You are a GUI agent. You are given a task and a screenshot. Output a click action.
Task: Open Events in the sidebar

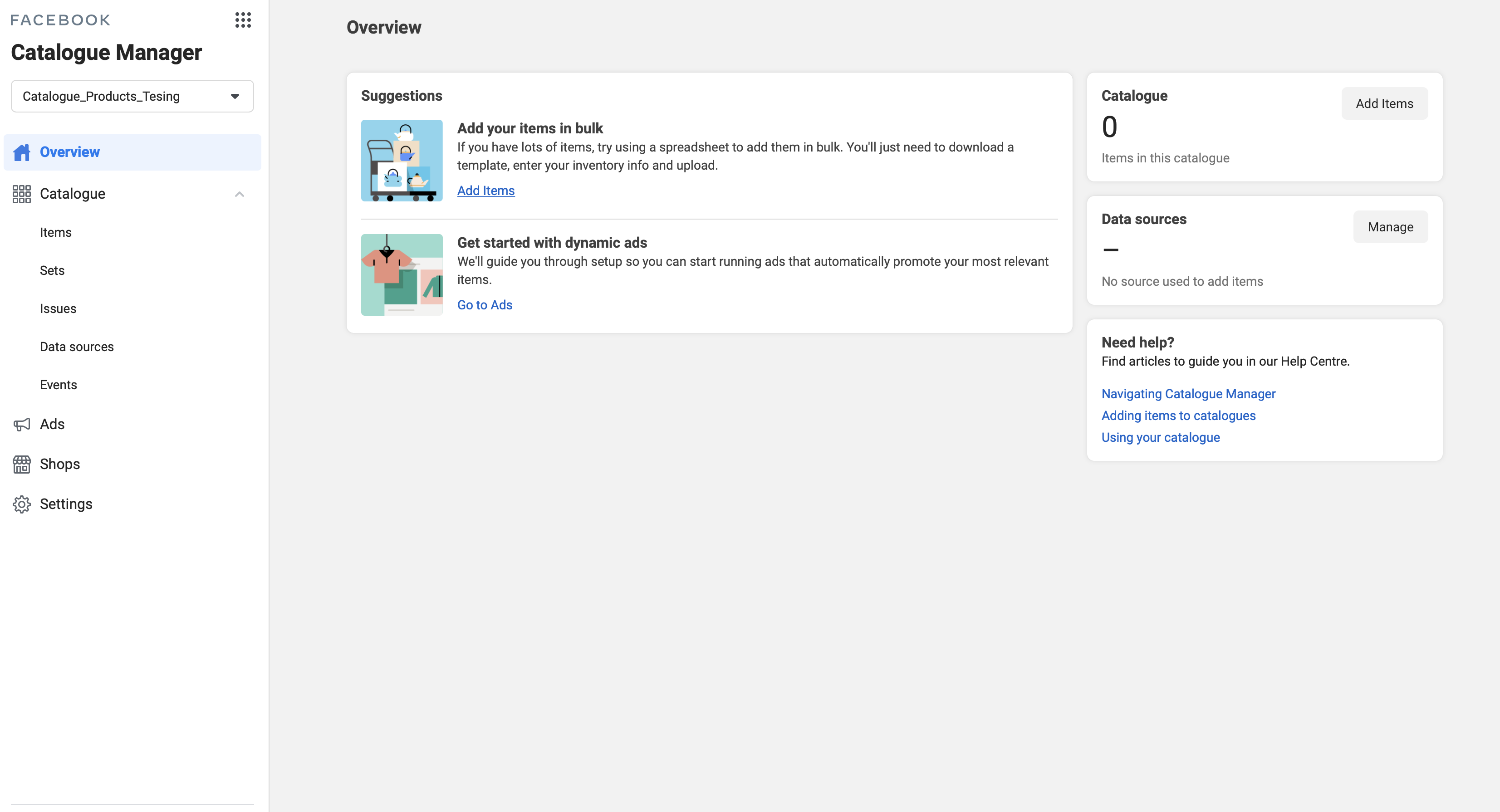(x=58, y=385)
